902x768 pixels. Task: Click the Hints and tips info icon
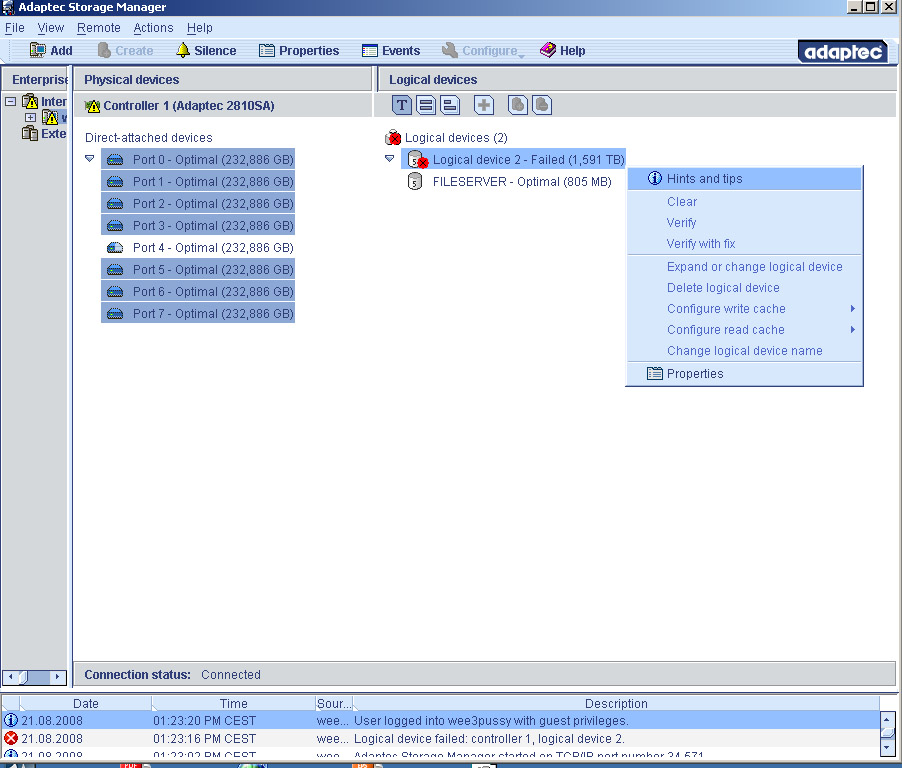click(x=655, y=178)
